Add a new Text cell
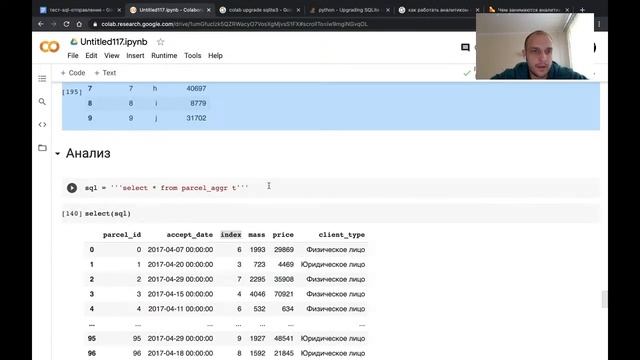This screenshot has height=360, width=640. click(105, 73)
